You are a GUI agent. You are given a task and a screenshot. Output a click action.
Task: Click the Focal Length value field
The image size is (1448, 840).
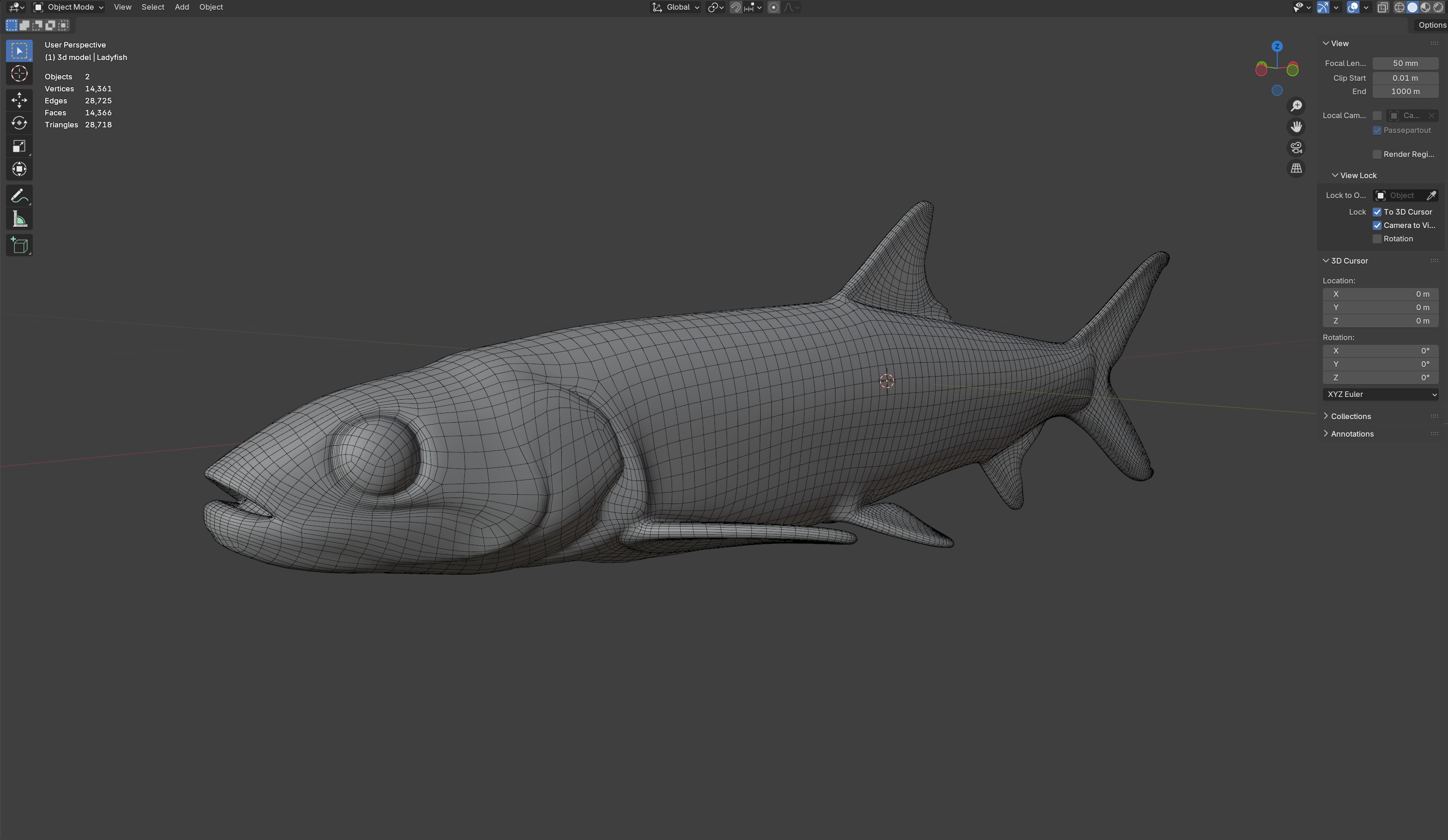coord(1405,63)
